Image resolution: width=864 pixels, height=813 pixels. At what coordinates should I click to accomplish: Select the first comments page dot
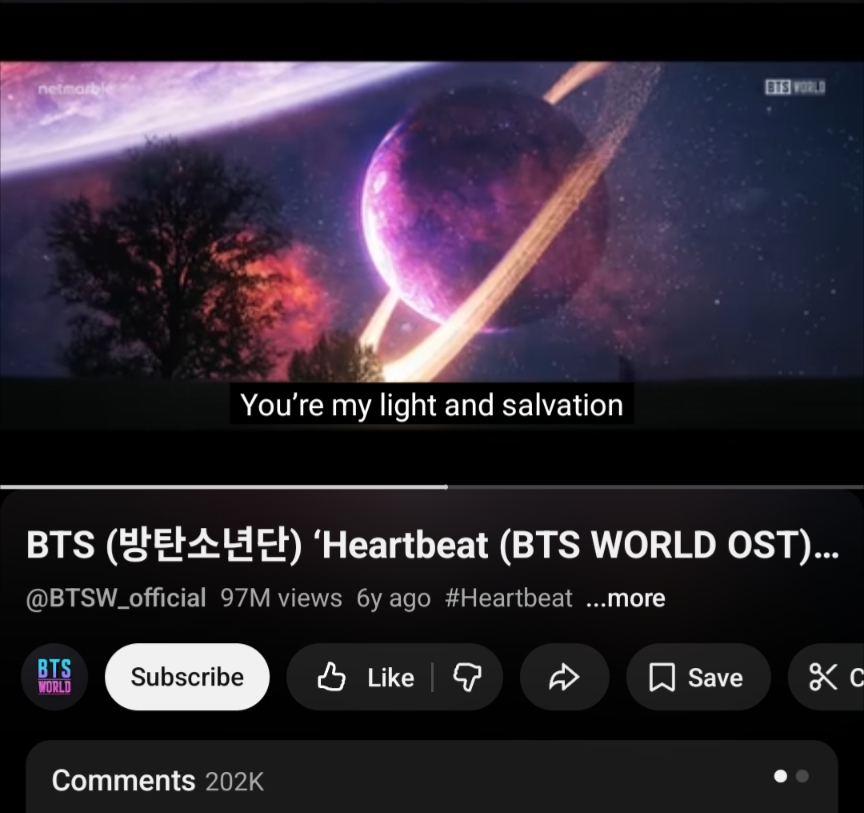tap(780, 776)
